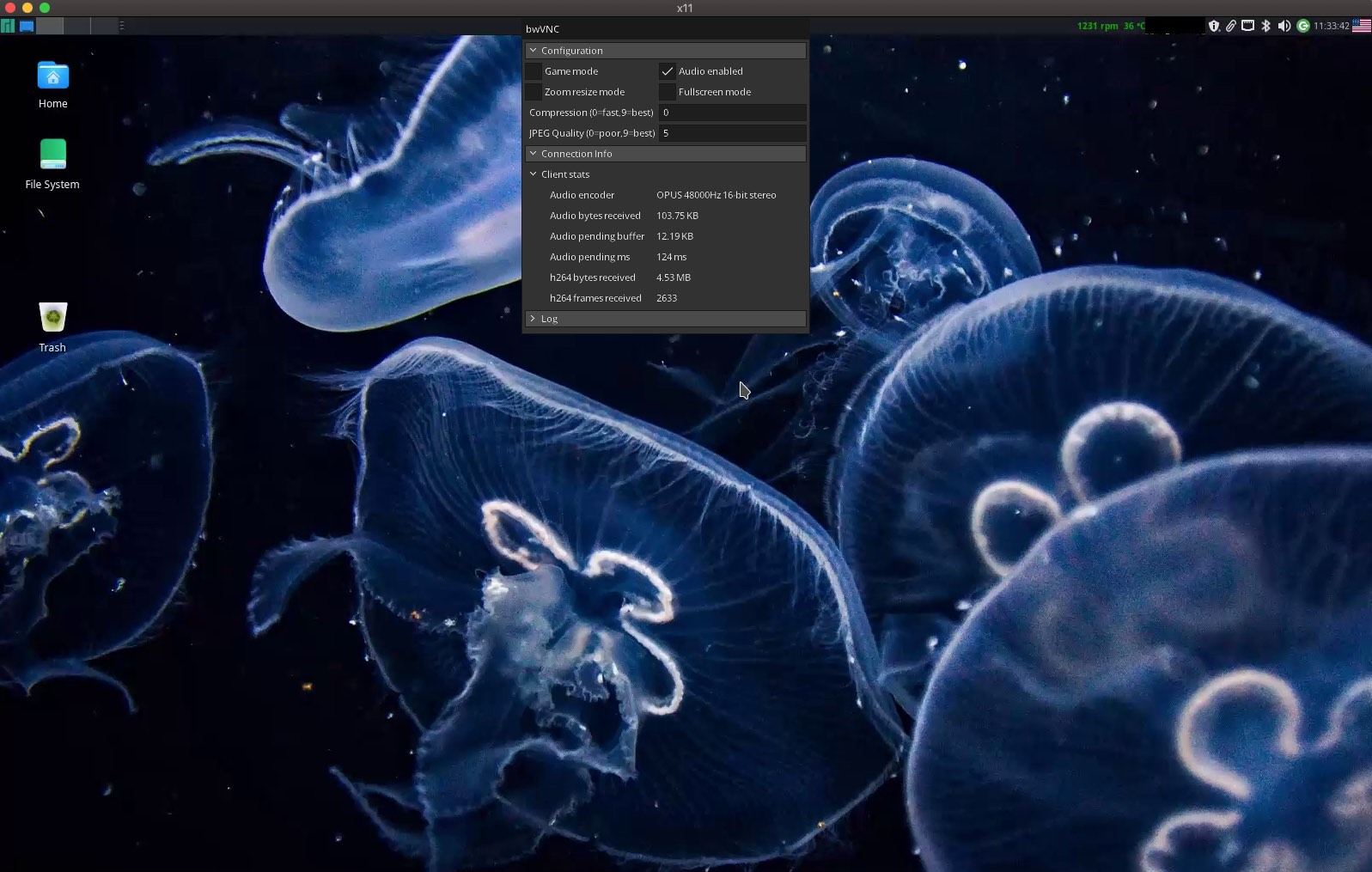Click the Compression value input field
Screen dimensions: 1372x872
[732, 113]
